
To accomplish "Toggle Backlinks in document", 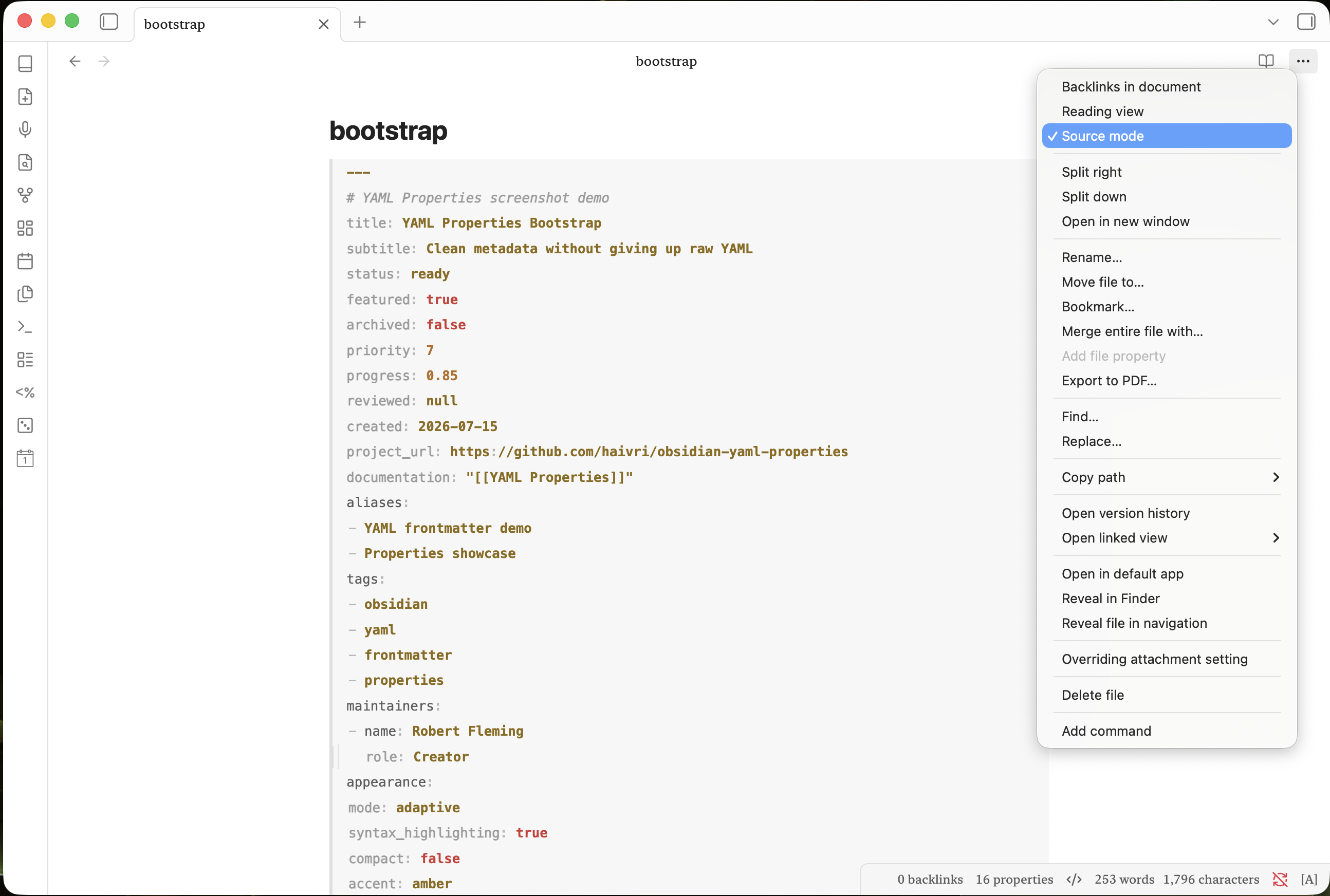I will click(x=1167, y=87).
